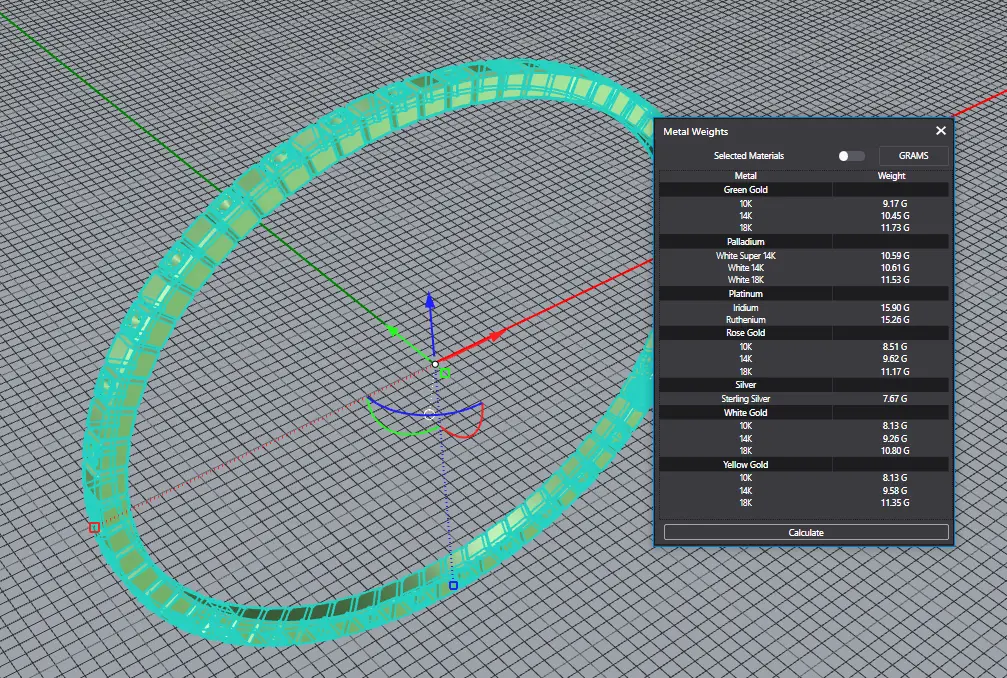1007x678 pixels.
Task: Click the White 18K metal row
Action: click(804, 280)
